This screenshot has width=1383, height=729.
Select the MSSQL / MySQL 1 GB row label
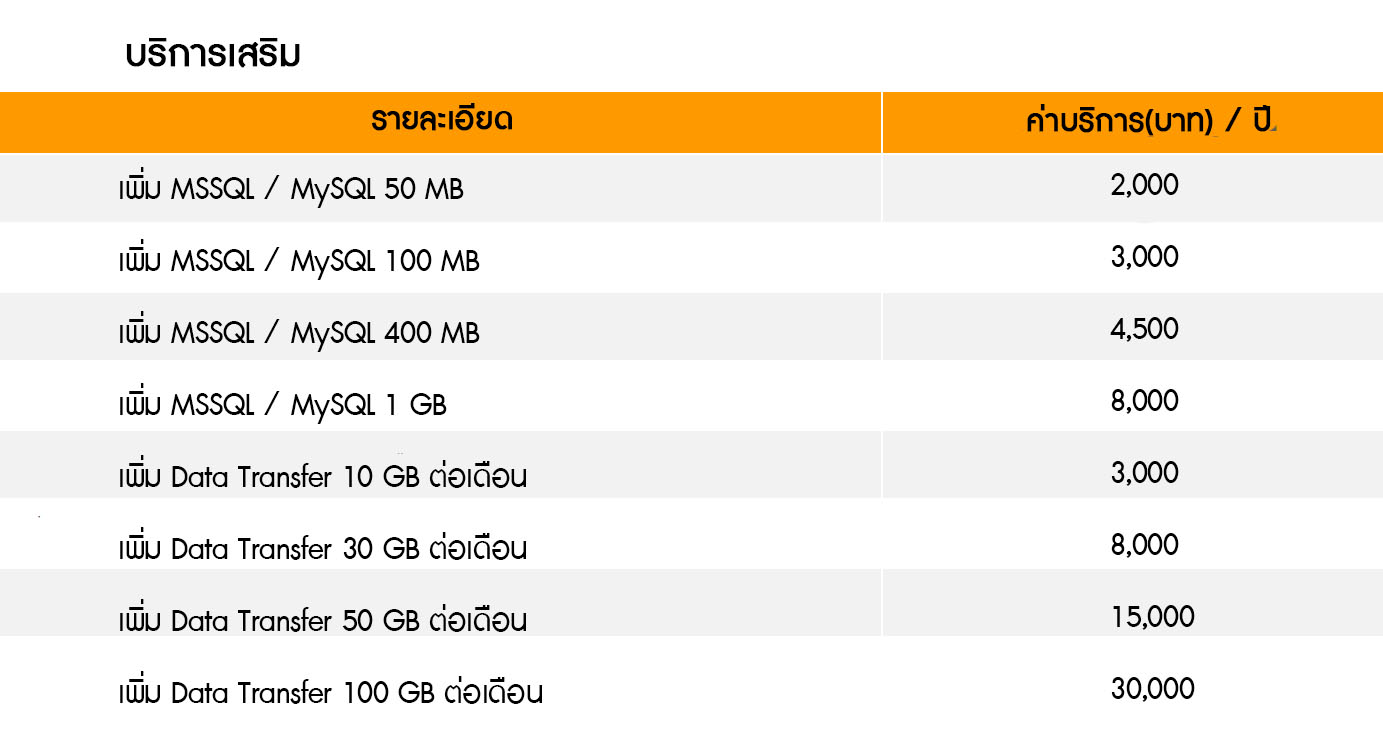tap(282, 405)
